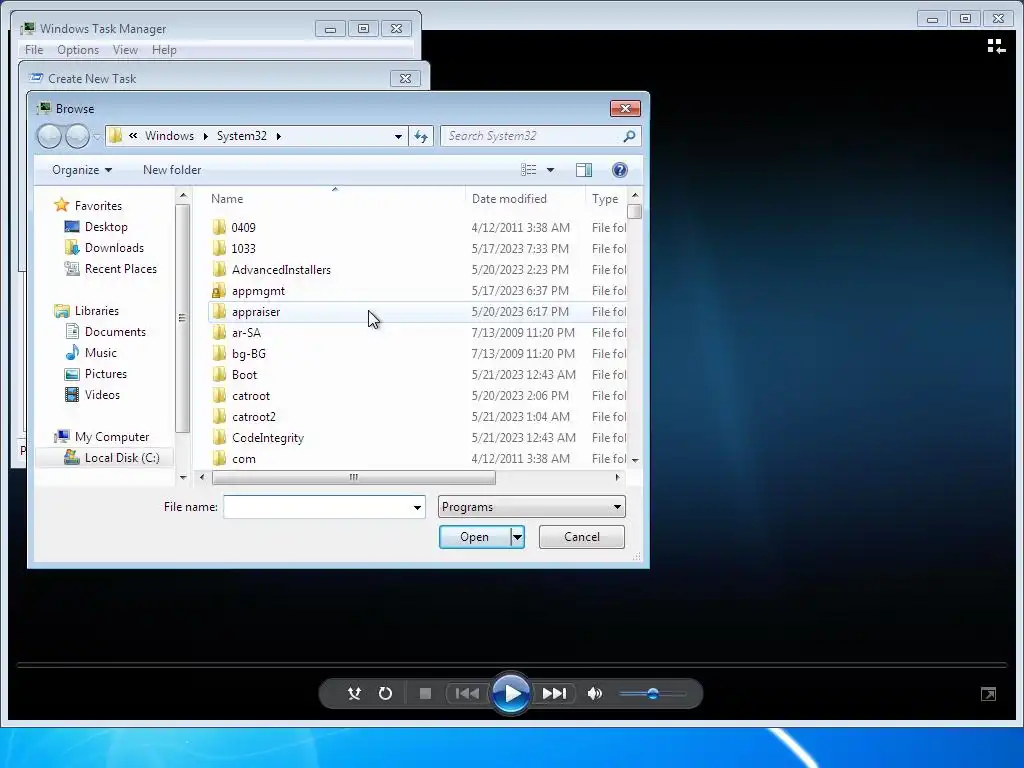The width and height of the screenshot is (1024, 768).
Task: Switch media player to library view
Action: (x=996, y=46)
